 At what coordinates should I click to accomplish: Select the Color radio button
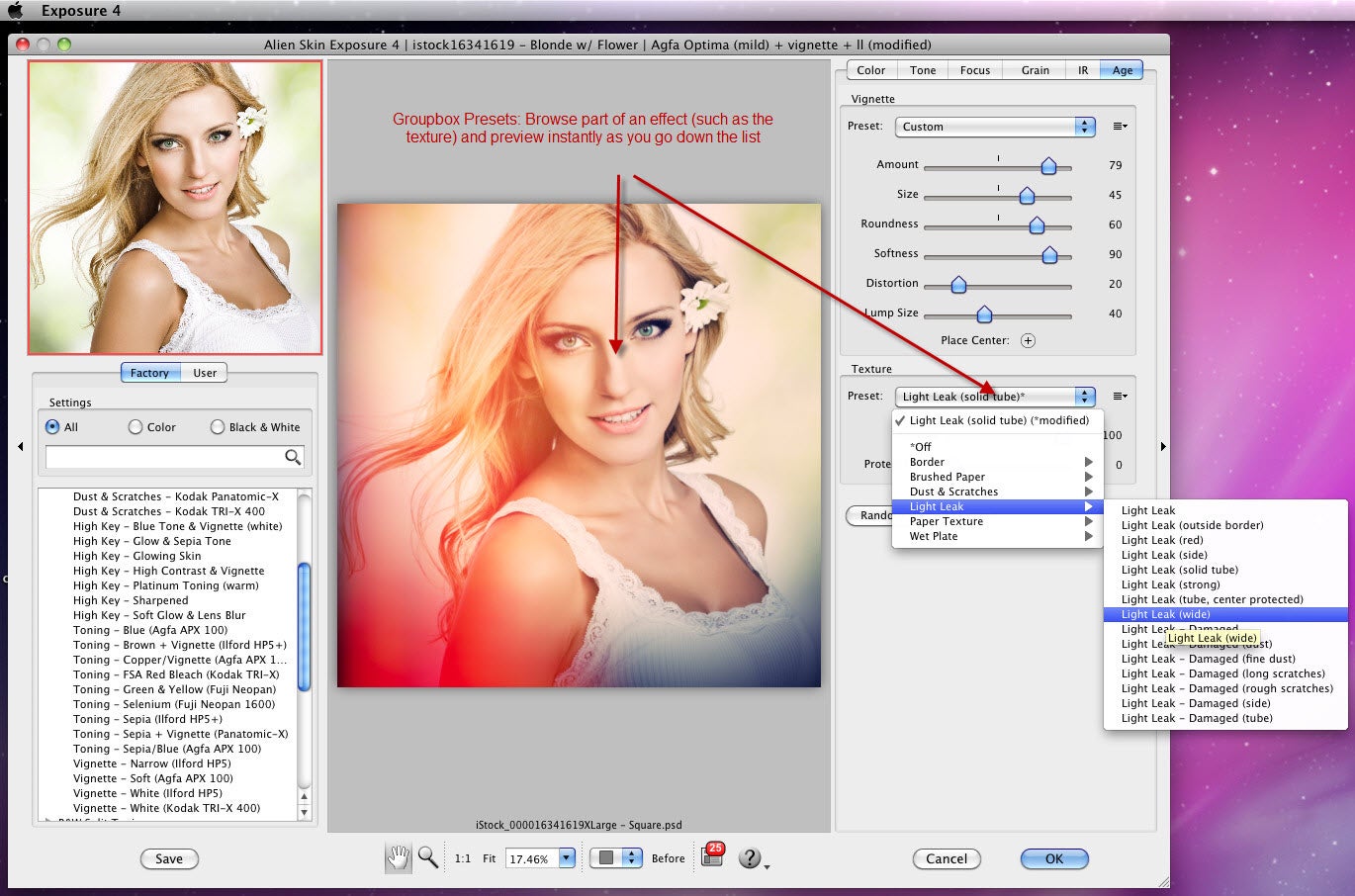135,427
